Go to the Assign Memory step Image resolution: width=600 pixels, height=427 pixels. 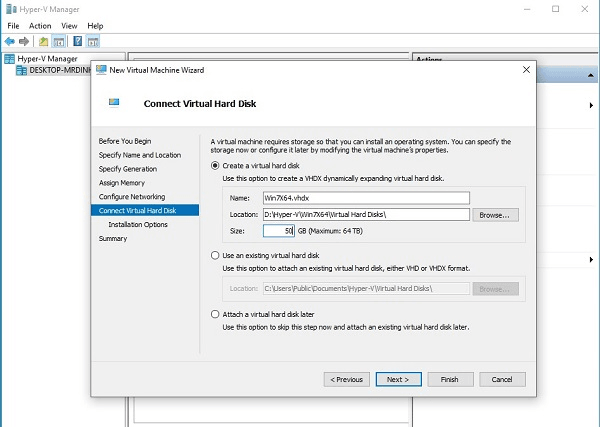click(122, 183)
